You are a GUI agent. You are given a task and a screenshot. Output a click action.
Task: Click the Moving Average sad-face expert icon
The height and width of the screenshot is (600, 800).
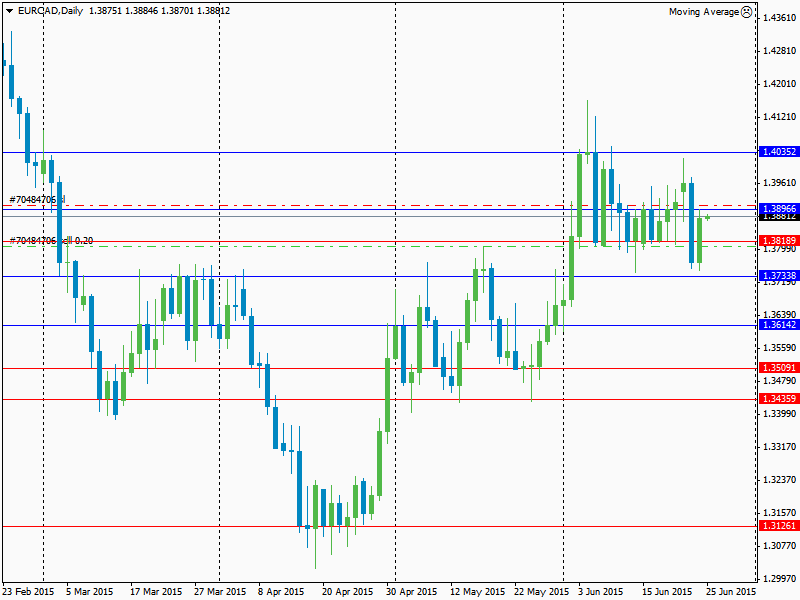pyautogui.click(x=746, y=12)
